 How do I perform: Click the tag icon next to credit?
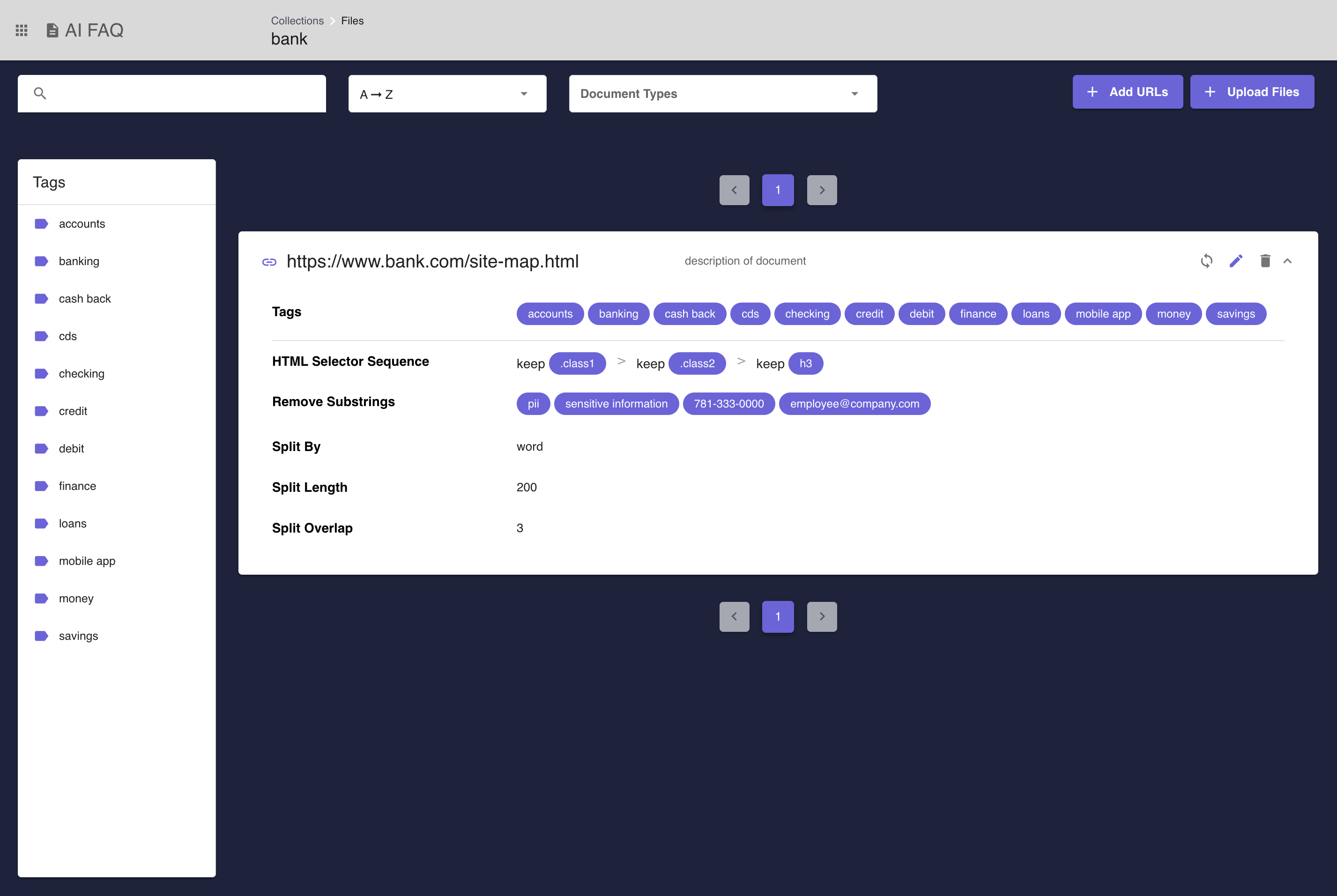(x=41, y=411)
